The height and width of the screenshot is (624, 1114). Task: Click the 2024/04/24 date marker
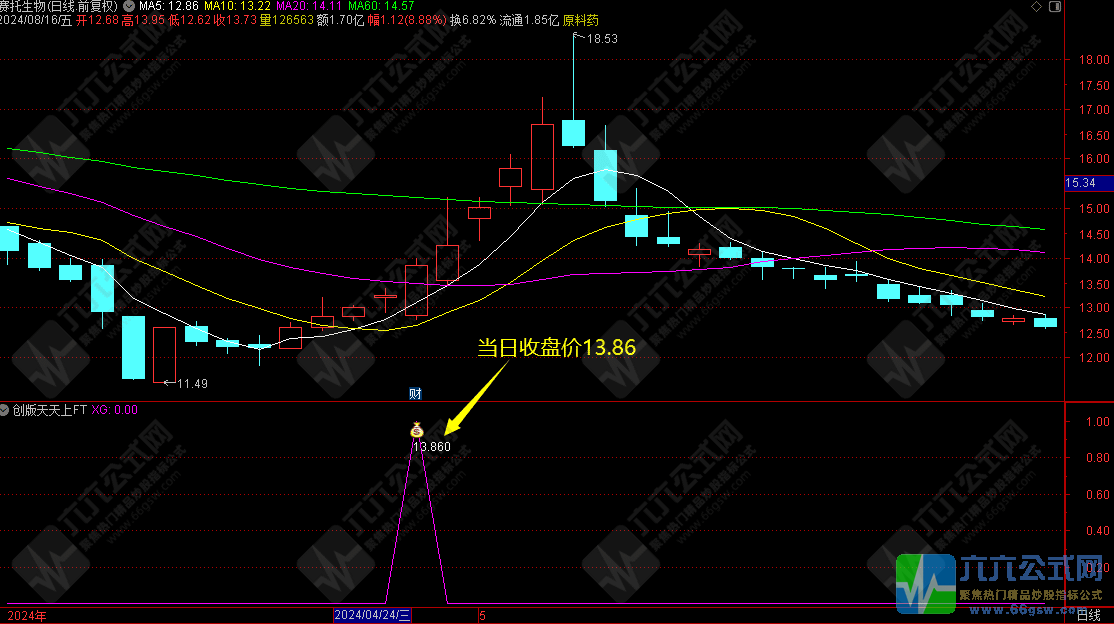point(372,615)
